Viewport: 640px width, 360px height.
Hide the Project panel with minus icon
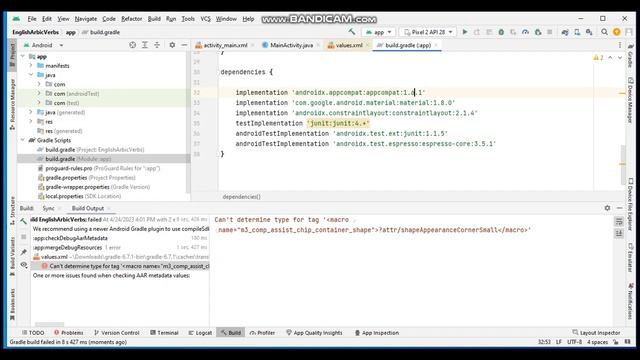pyautogui.click(x=184, y=45)
